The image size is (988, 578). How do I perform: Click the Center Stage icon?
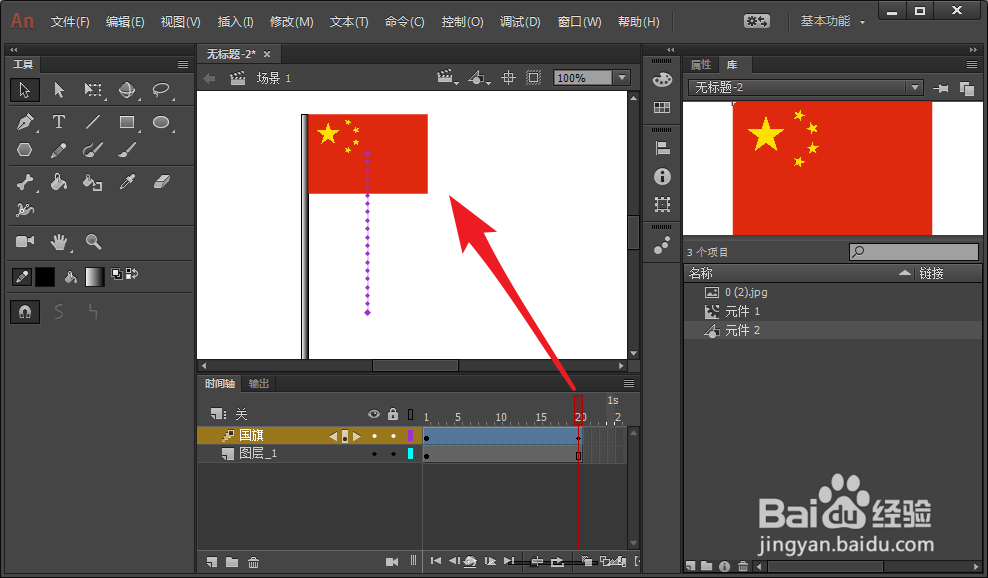coord(508,78)
